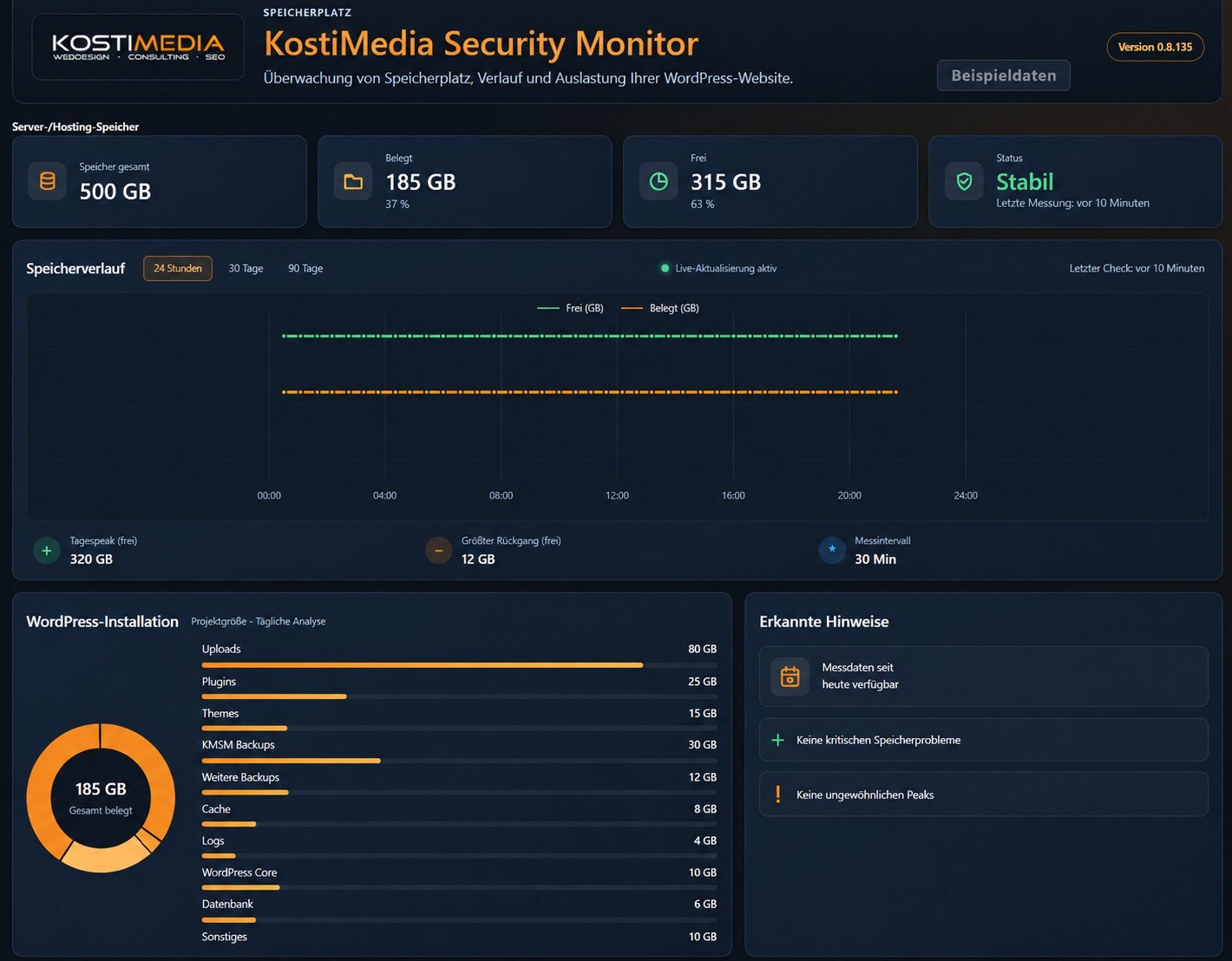The height and width of the screenshot is (961, 1232).
Task: Click the 6 GB Datenbank value
Action: tap(705, 904)
